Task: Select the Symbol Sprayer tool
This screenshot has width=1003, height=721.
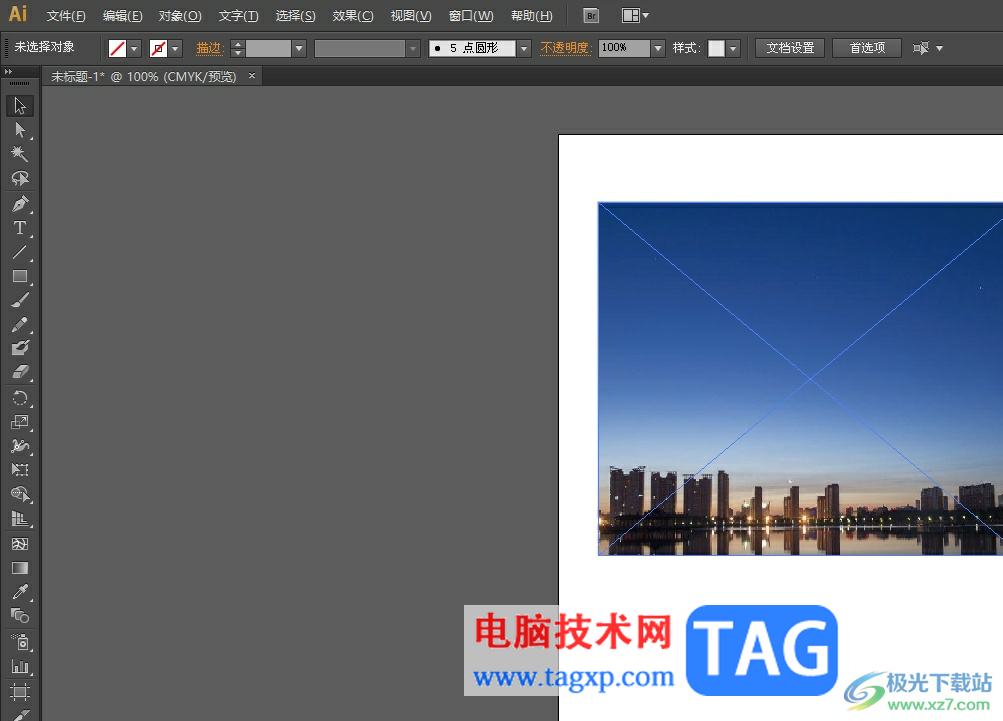Action: tap(20, 642)
